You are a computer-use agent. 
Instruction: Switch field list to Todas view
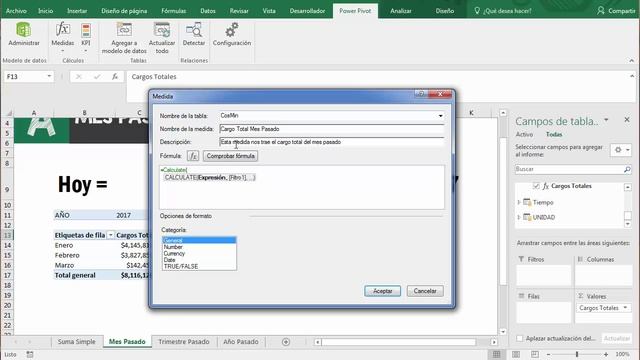click(554, 134)
